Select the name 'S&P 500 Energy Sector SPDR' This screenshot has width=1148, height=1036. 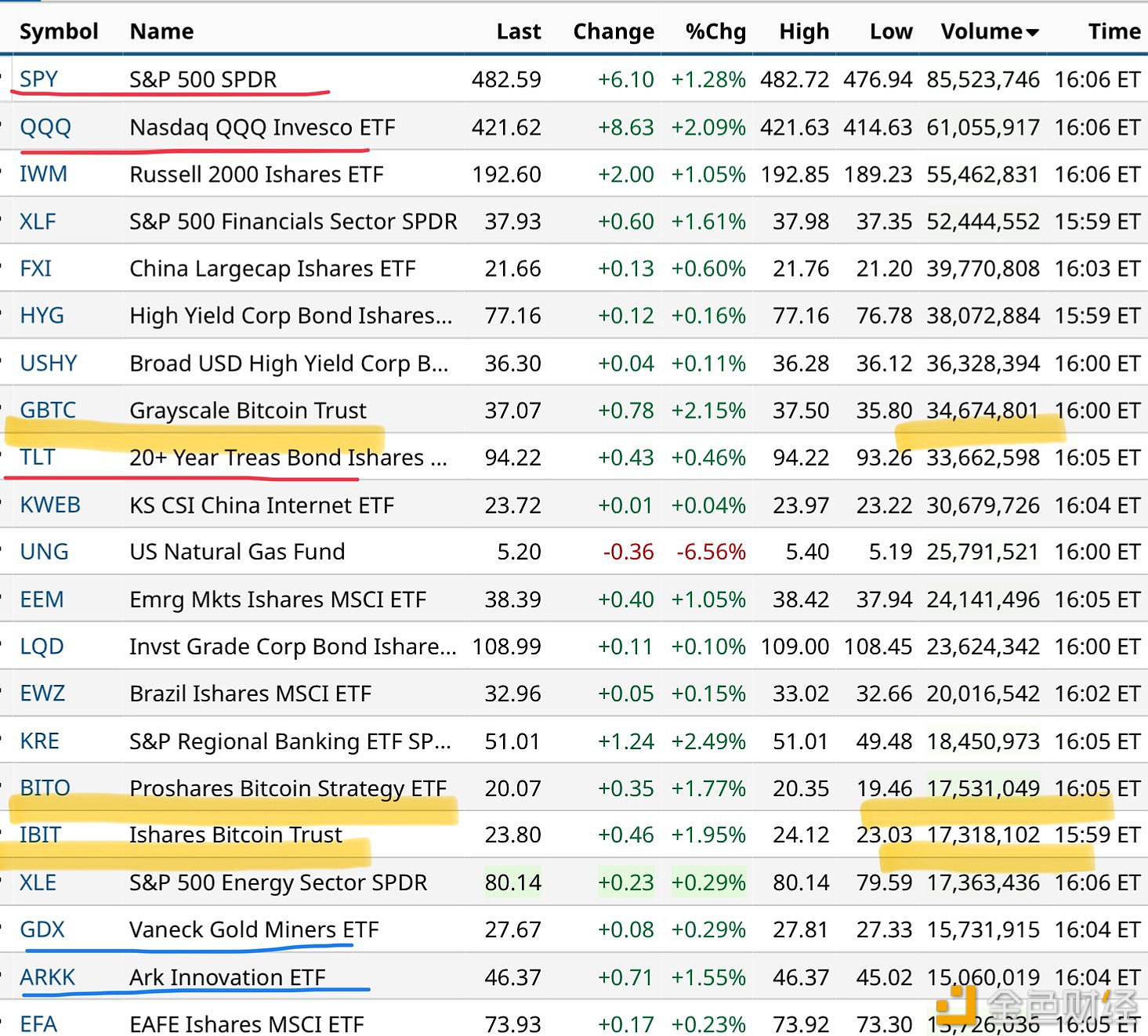tap(278, 883)
